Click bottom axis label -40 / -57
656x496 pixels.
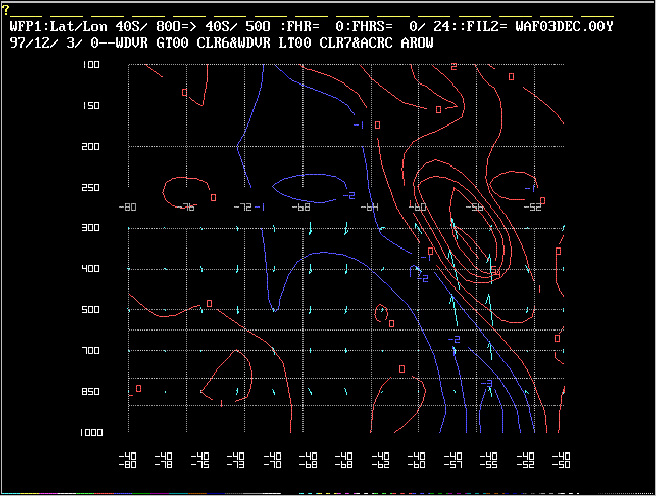click(x=453, y=460)
